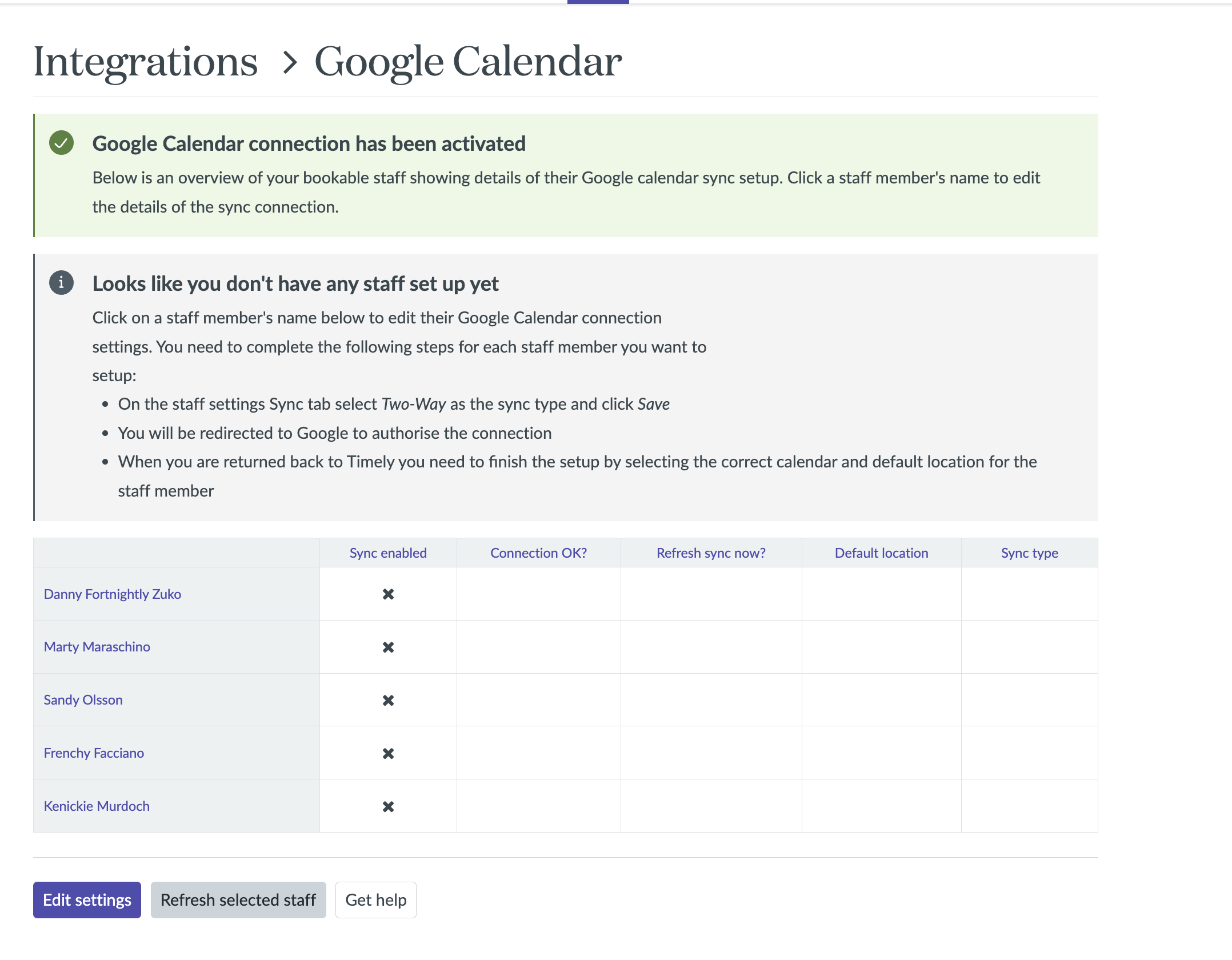Click Kenickie Murdoch's name link

[97, 806]
